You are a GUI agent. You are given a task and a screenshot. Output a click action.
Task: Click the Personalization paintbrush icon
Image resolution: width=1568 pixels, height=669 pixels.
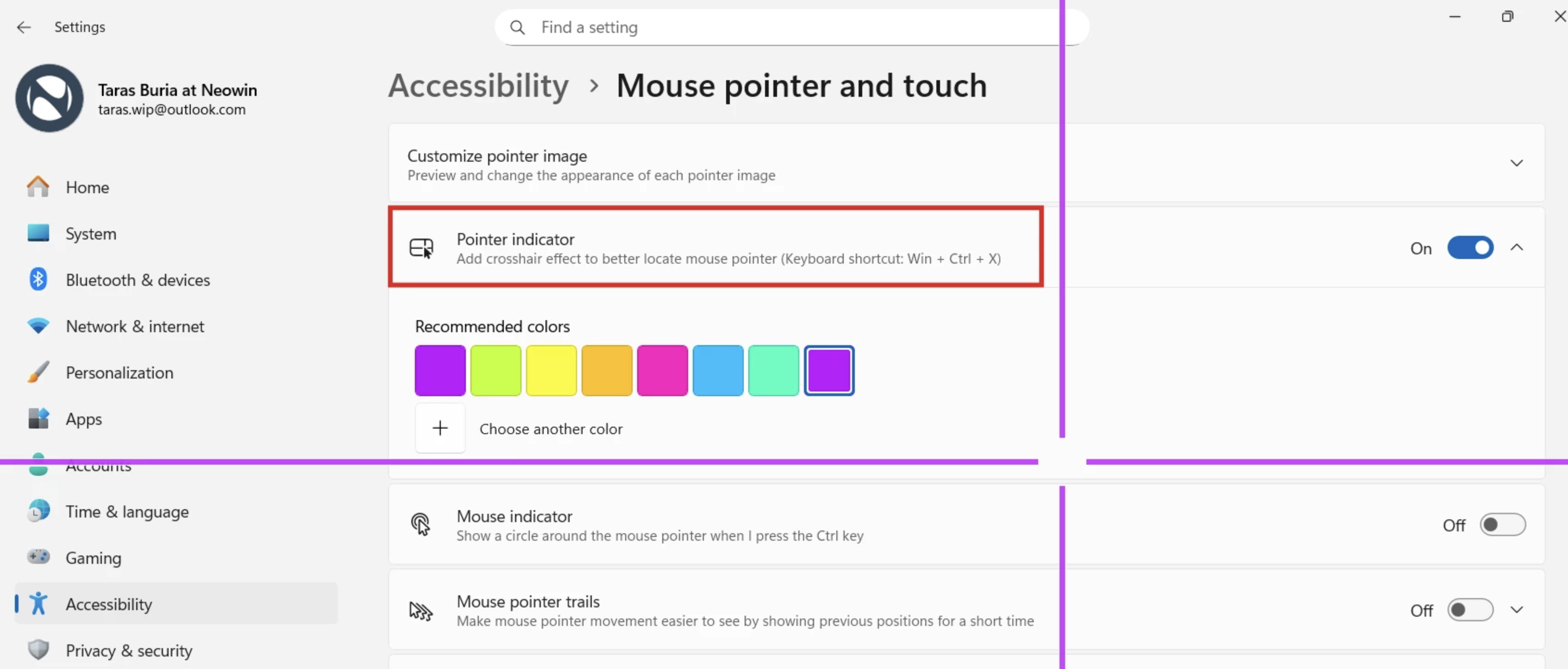coord(38,372)
